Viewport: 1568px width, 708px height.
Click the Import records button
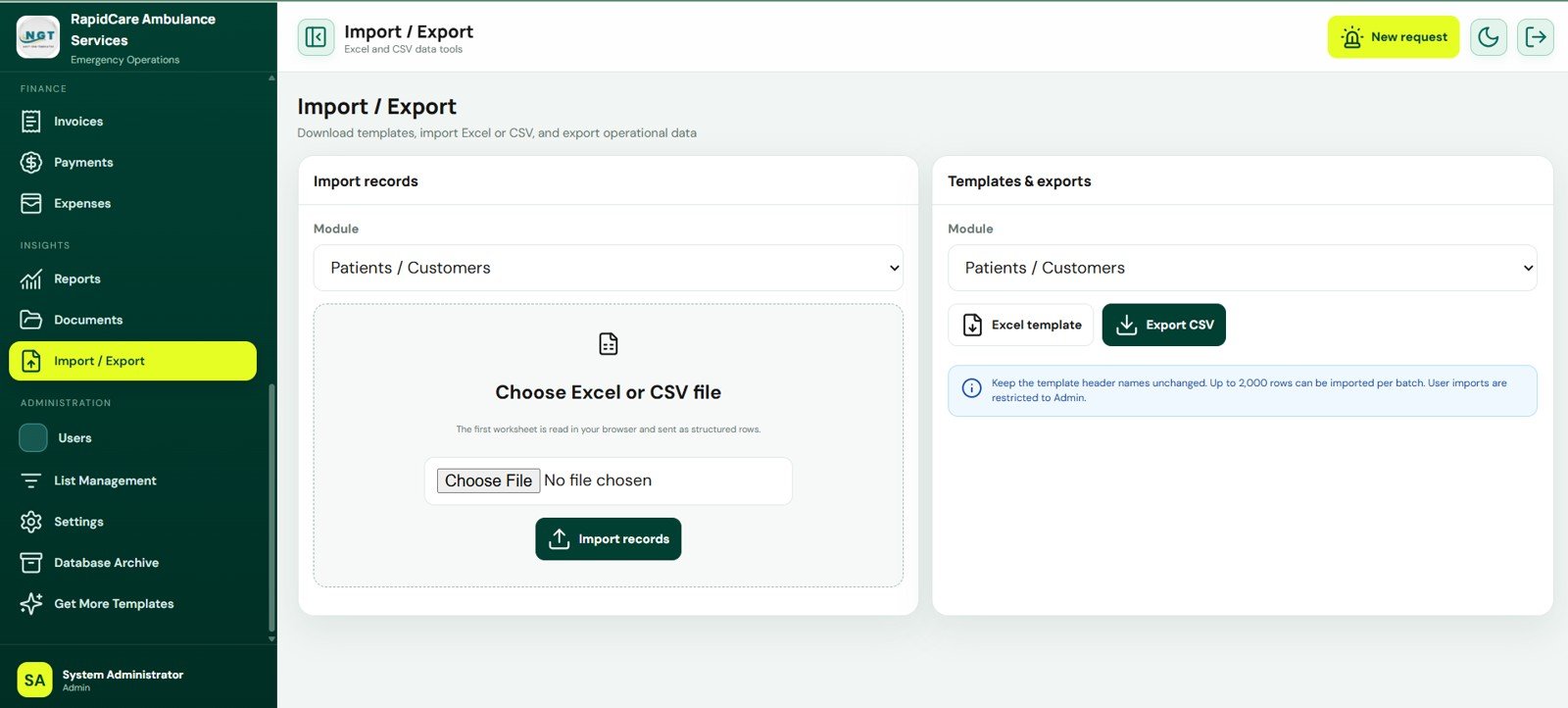point(608,539)
